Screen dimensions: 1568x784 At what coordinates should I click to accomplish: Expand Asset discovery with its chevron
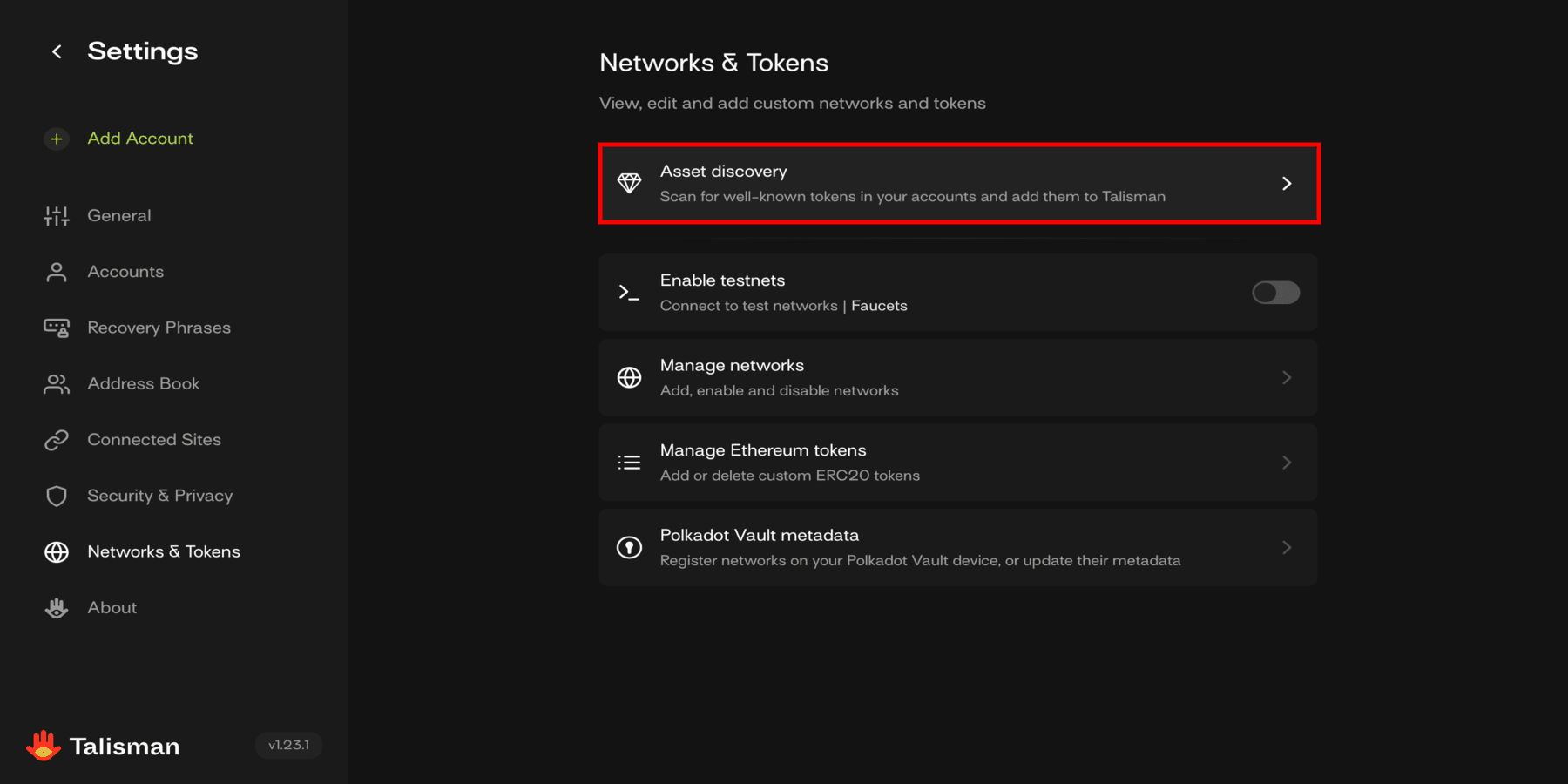(1287, 184)
